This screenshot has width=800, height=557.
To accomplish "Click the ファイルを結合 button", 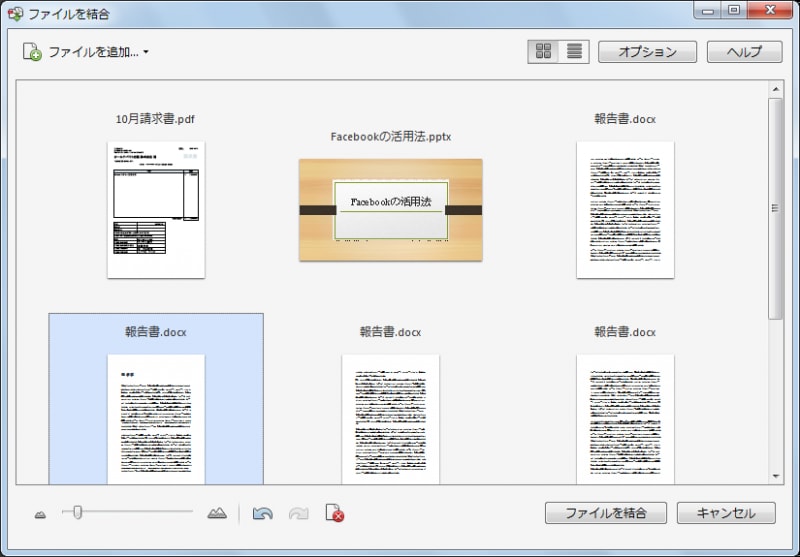I will (x=606, y=513).
